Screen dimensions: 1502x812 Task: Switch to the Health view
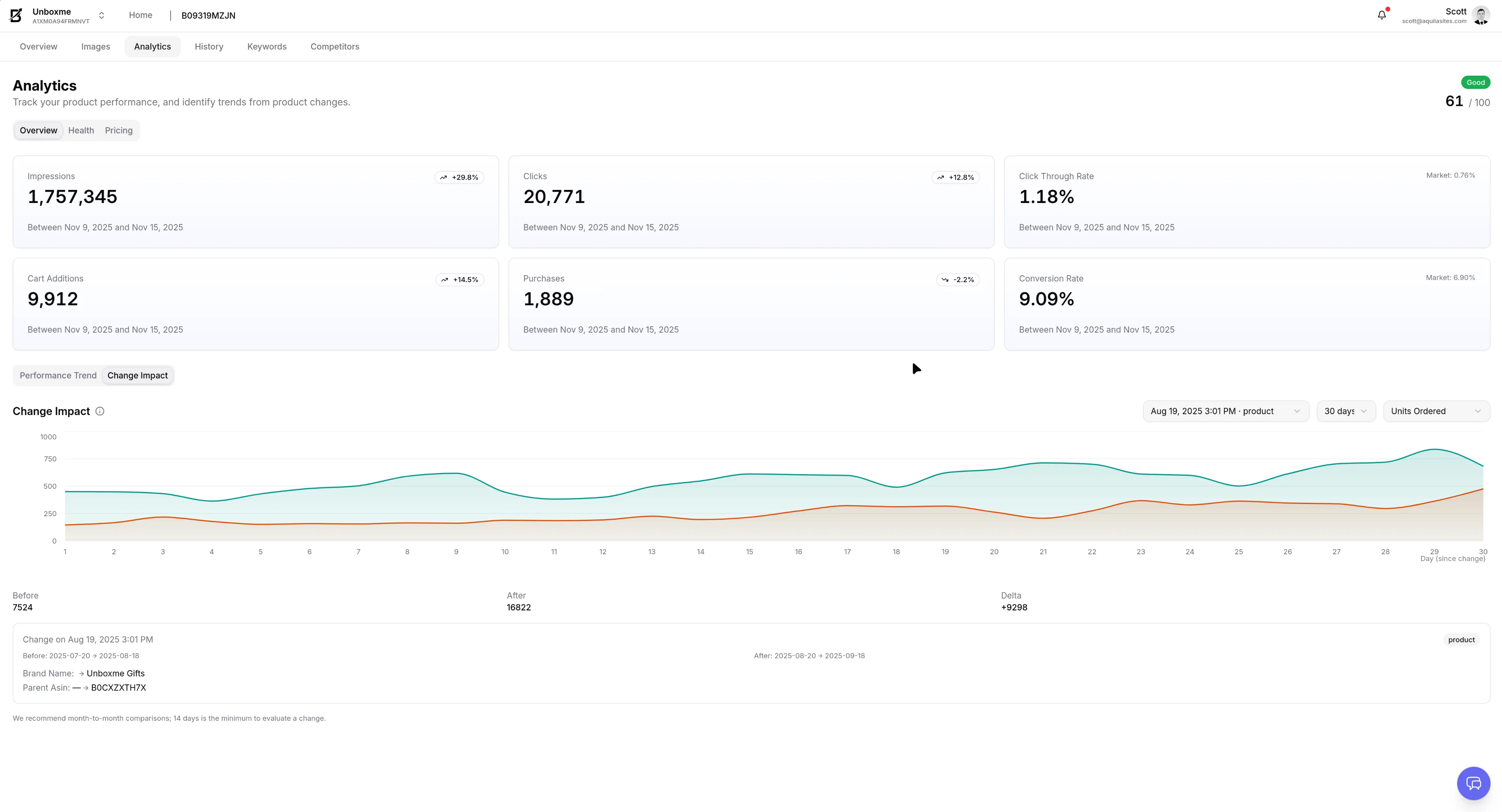[x=81, y=130]
